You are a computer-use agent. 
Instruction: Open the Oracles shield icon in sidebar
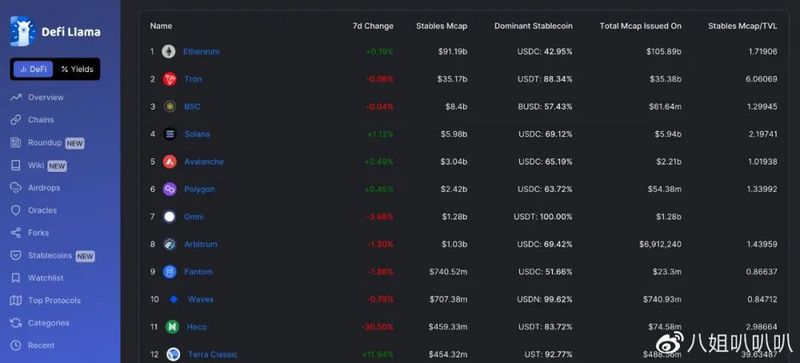pos(16,210)
